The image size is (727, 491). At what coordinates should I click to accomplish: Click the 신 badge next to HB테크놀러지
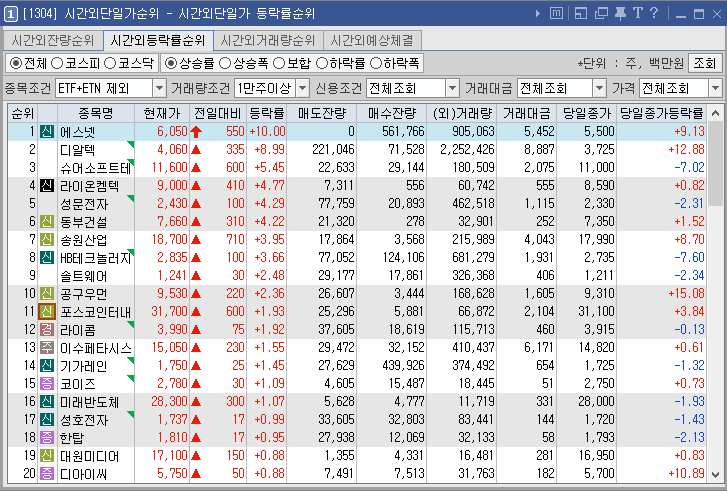[x=46, y=258]
